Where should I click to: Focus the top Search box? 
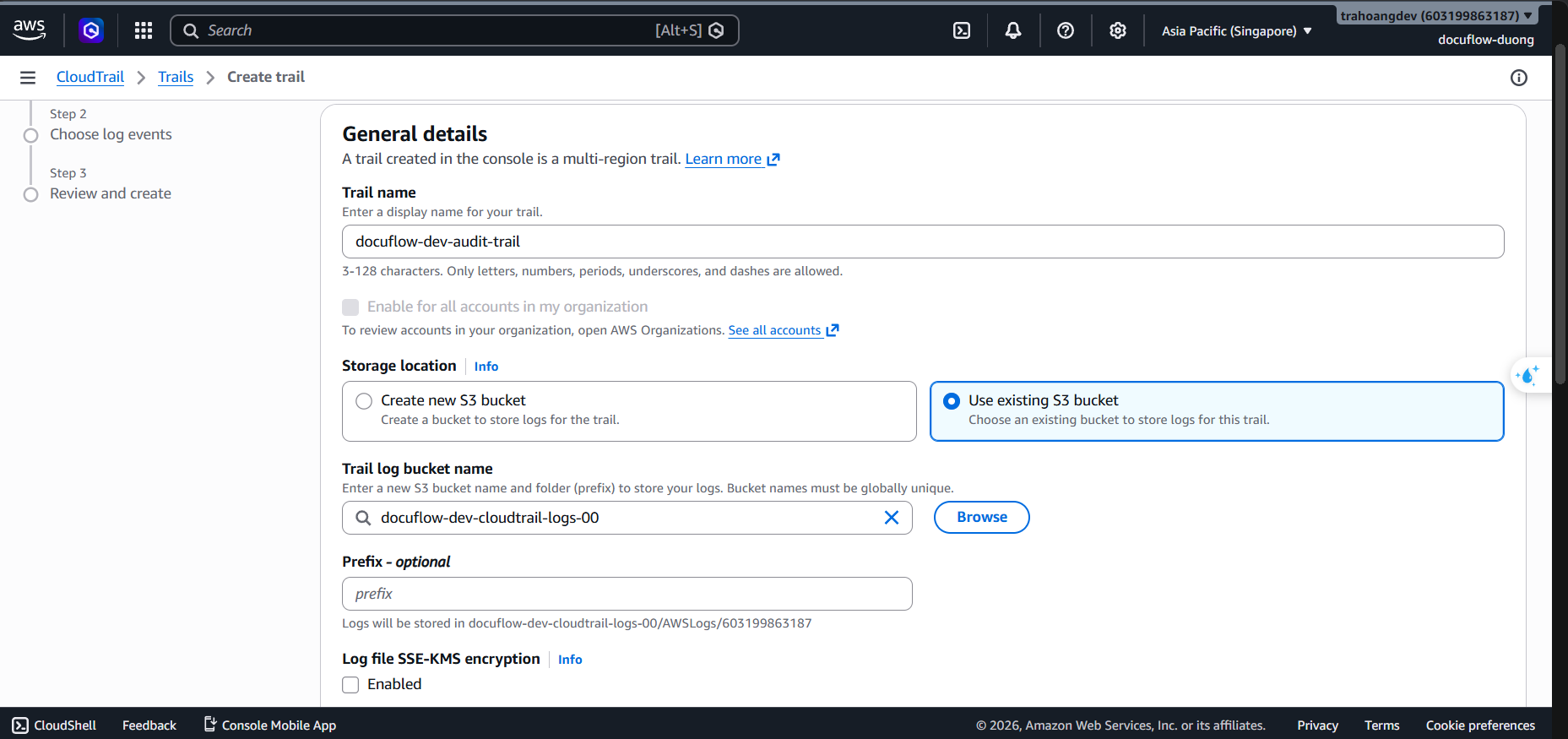(x=454, y=30)
